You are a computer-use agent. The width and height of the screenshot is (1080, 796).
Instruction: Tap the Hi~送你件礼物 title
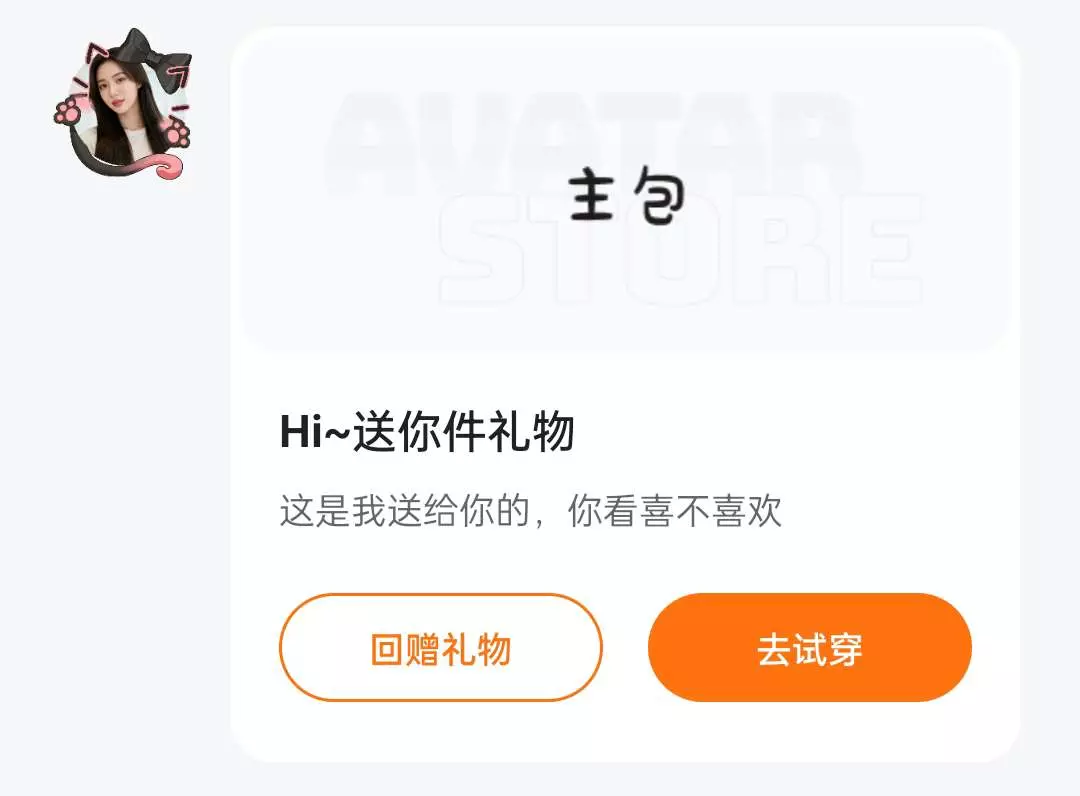coord(427,432)
